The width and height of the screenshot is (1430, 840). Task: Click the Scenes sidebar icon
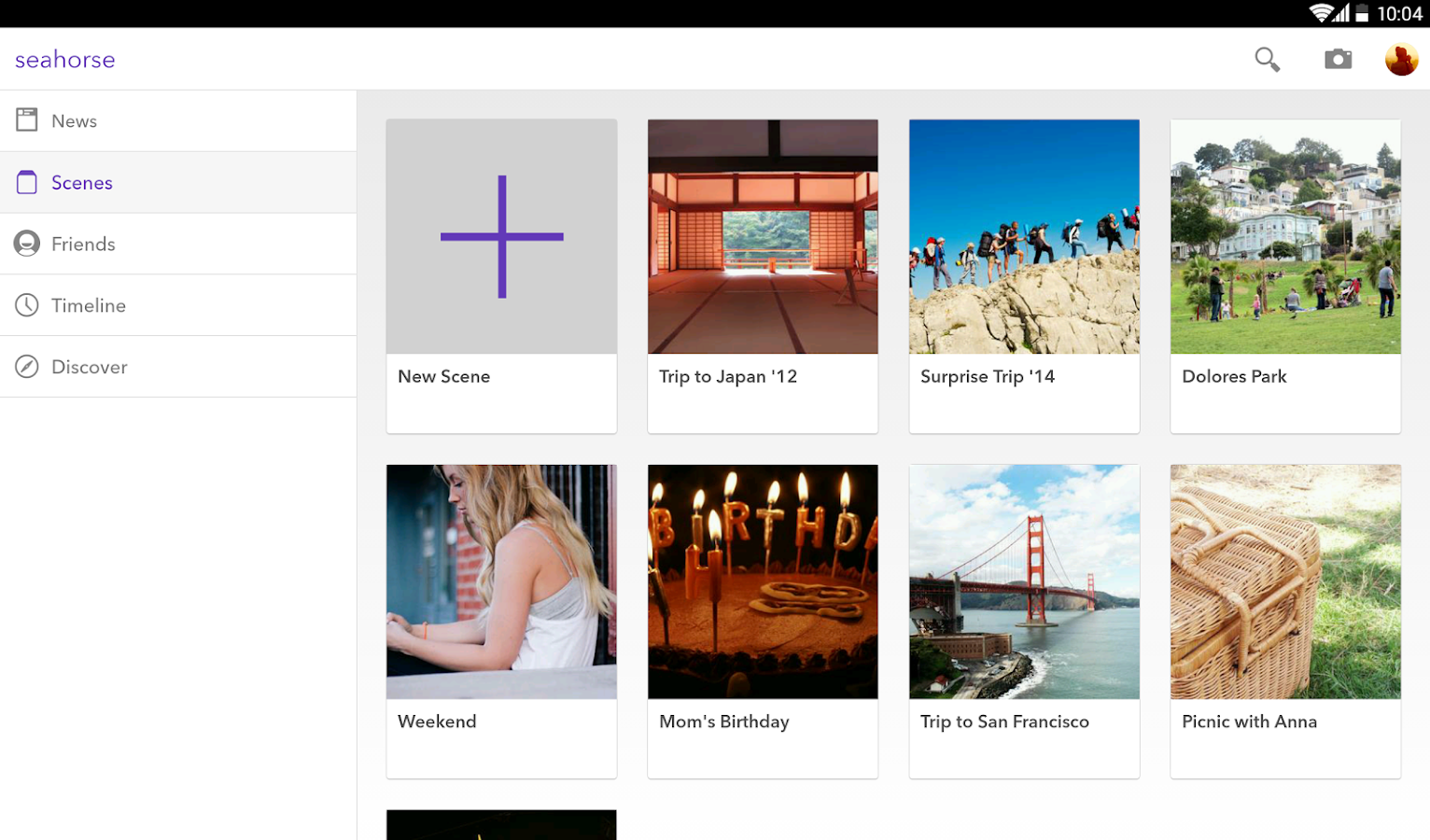[x=27, y=182]
